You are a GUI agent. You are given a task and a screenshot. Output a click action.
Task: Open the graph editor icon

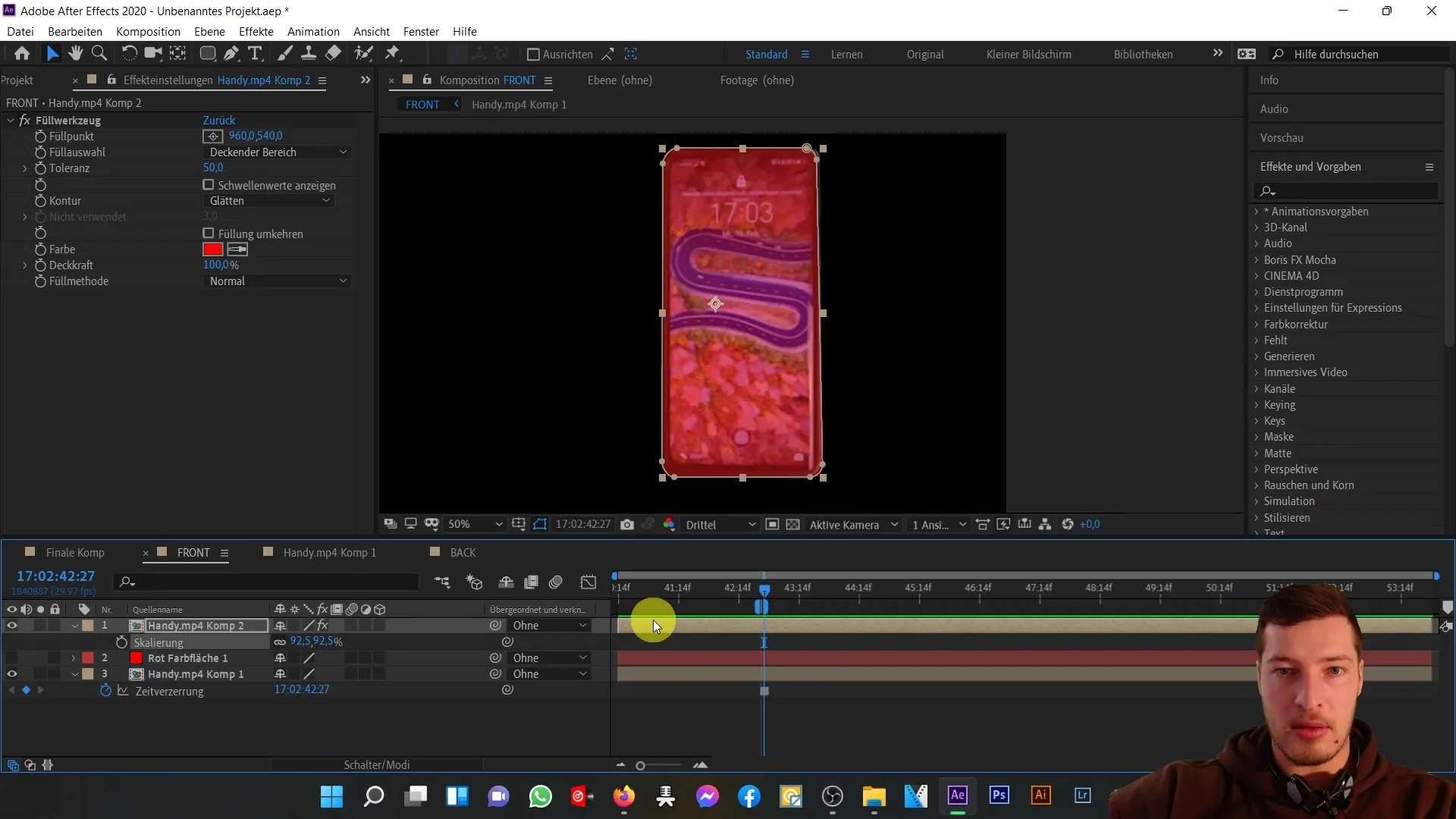588,582
